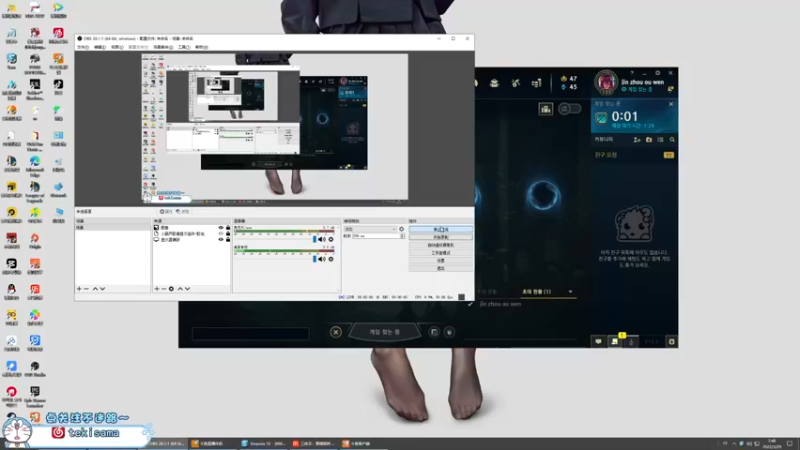Image resolution: width=800 pixels, height=450 pixels.
Task: Open League Loot crafting icon
Action: coord(515,83)
